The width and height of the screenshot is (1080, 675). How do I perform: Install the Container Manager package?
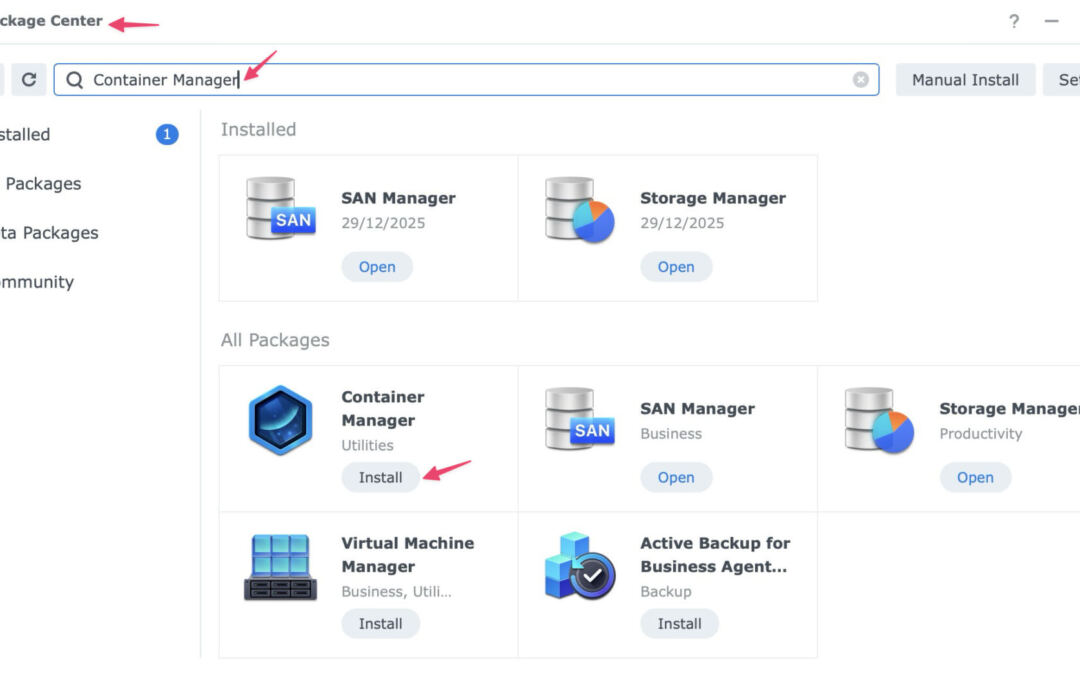pyautogui.click(x=380, y=478)
